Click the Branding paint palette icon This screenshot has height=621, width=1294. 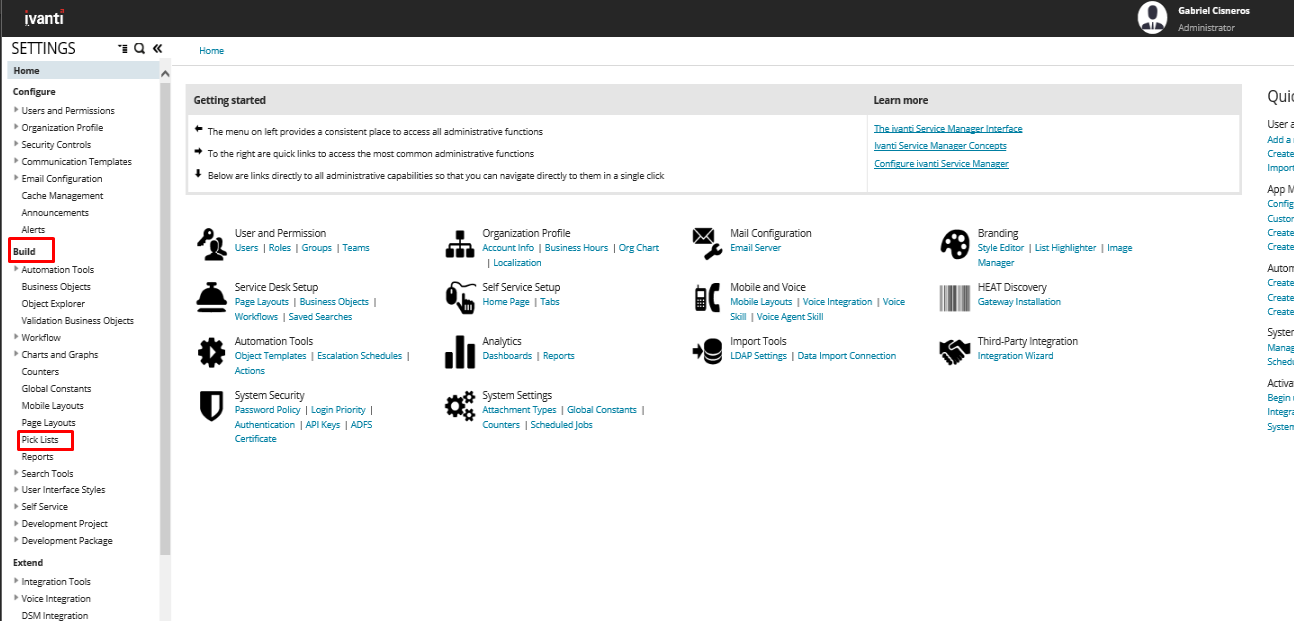tap(955, 244)
